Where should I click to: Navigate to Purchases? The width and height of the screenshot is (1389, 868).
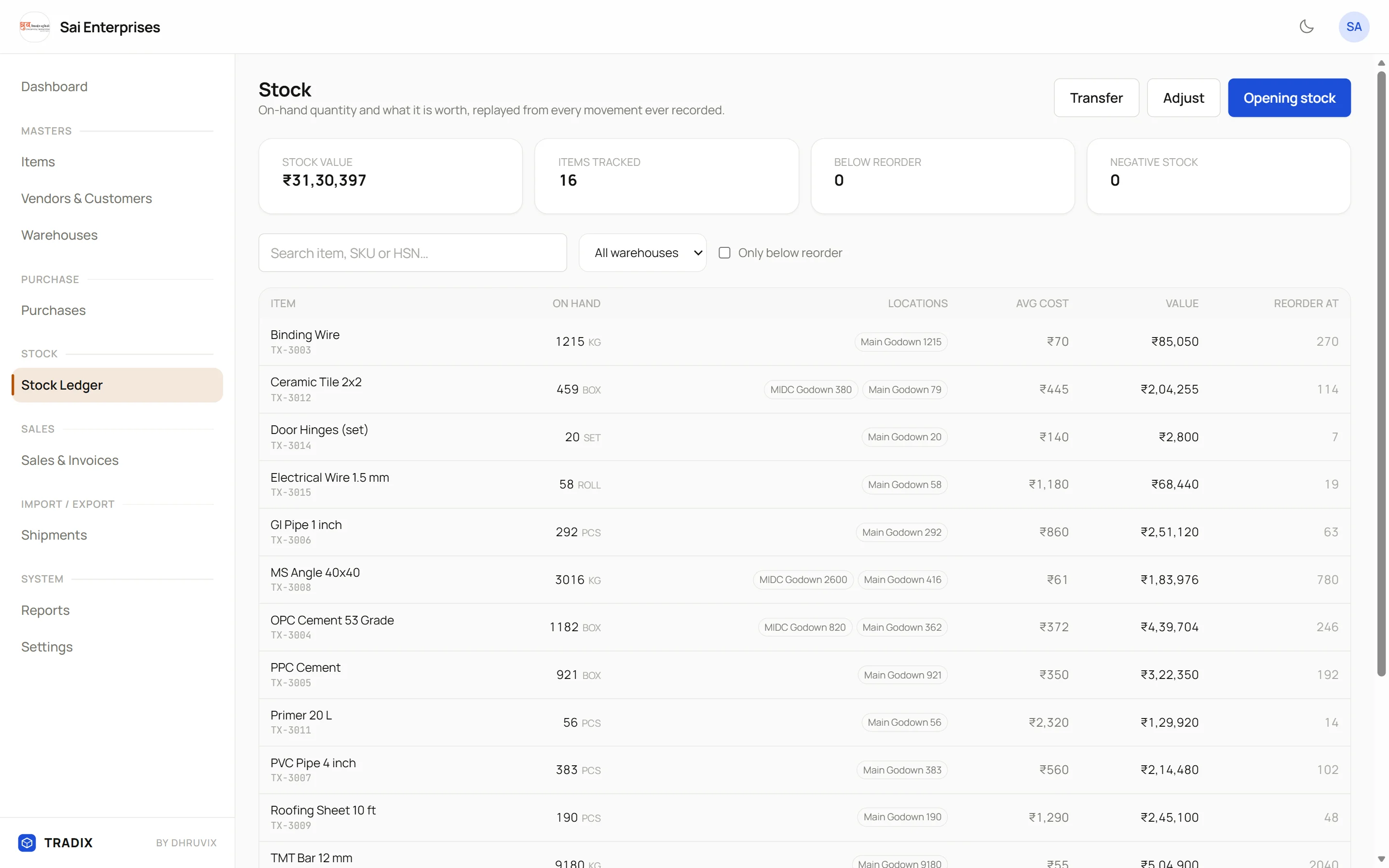[x=54, y=311]
